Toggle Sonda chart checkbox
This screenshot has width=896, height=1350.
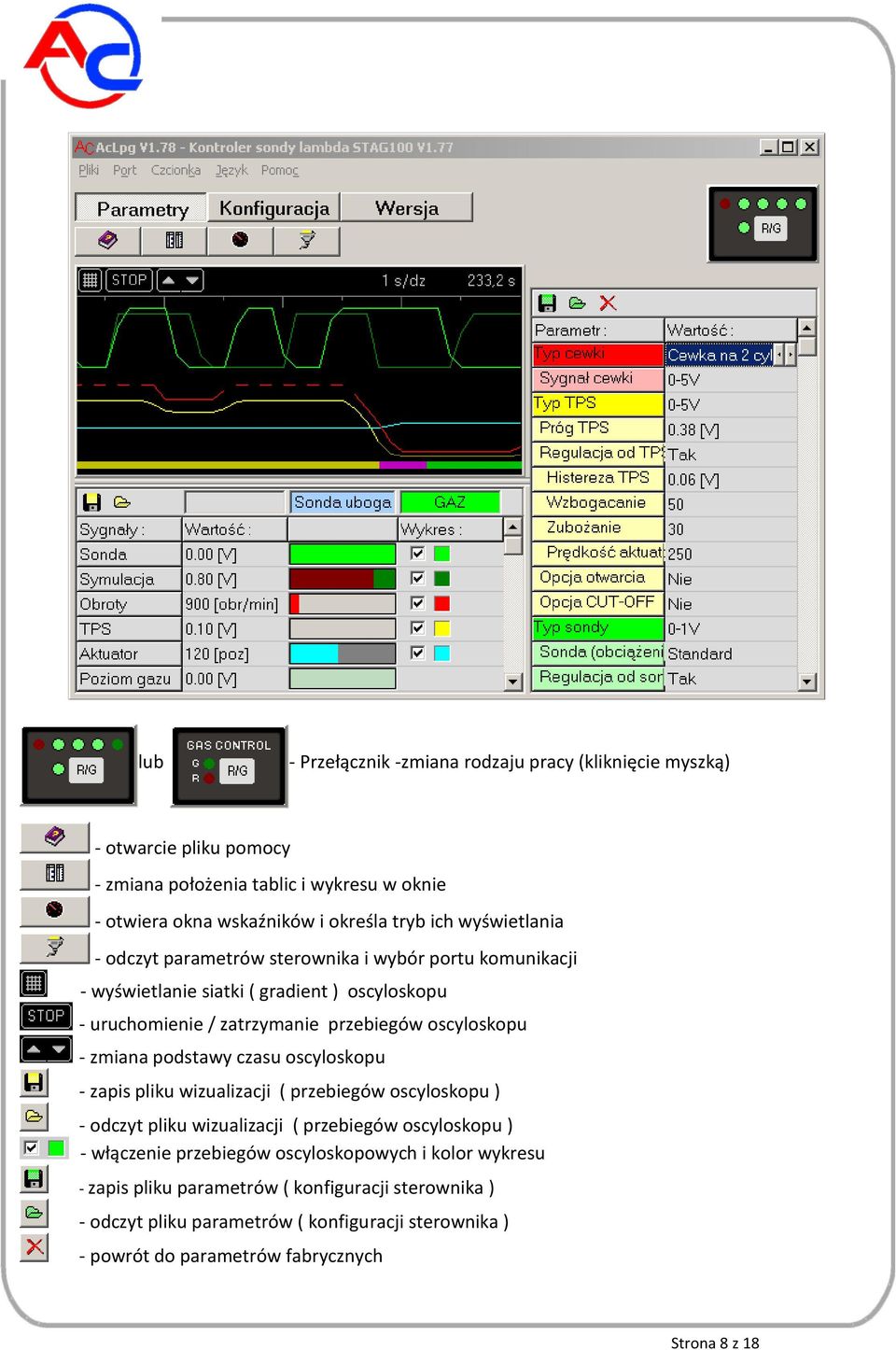(417, 554)
